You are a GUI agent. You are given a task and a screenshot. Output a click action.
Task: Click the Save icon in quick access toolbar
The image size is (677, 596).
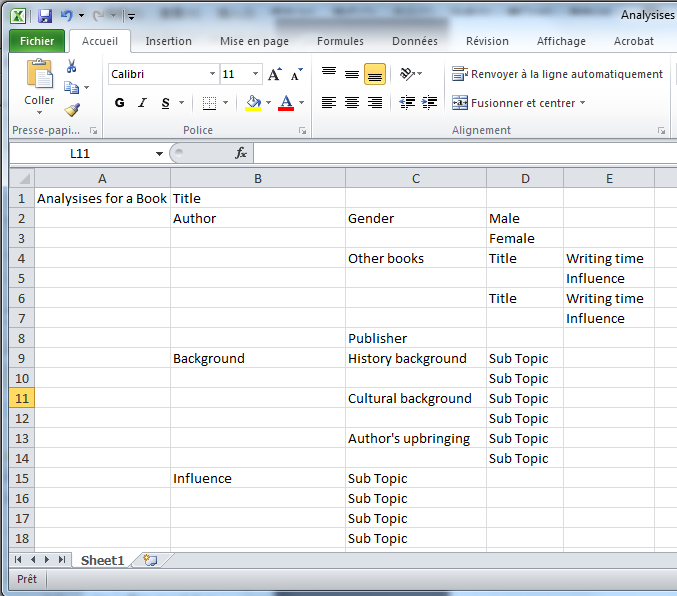[x=45, y=16]
